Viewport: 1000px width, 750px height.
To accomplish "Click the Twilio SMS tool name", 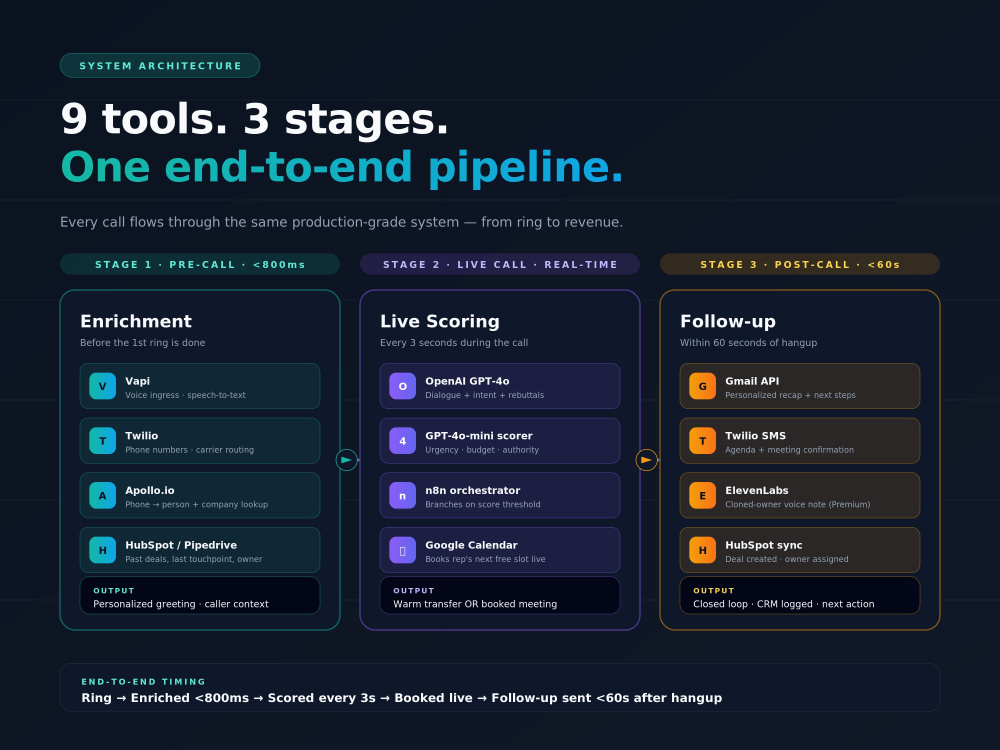I will 755,436.
